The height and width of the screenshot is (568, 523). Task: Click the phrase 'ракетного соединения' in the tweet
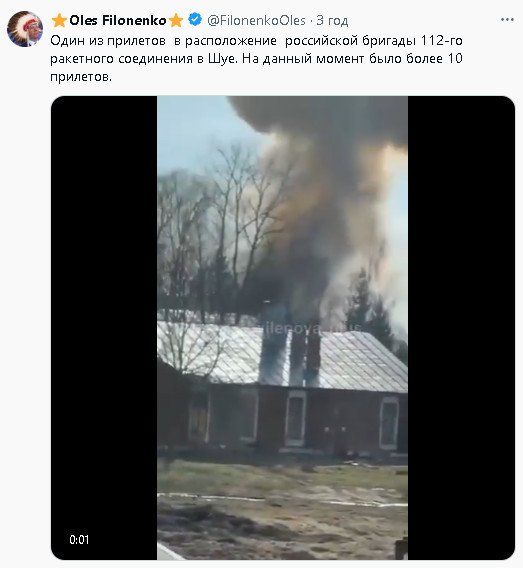[x=121, y=59]
